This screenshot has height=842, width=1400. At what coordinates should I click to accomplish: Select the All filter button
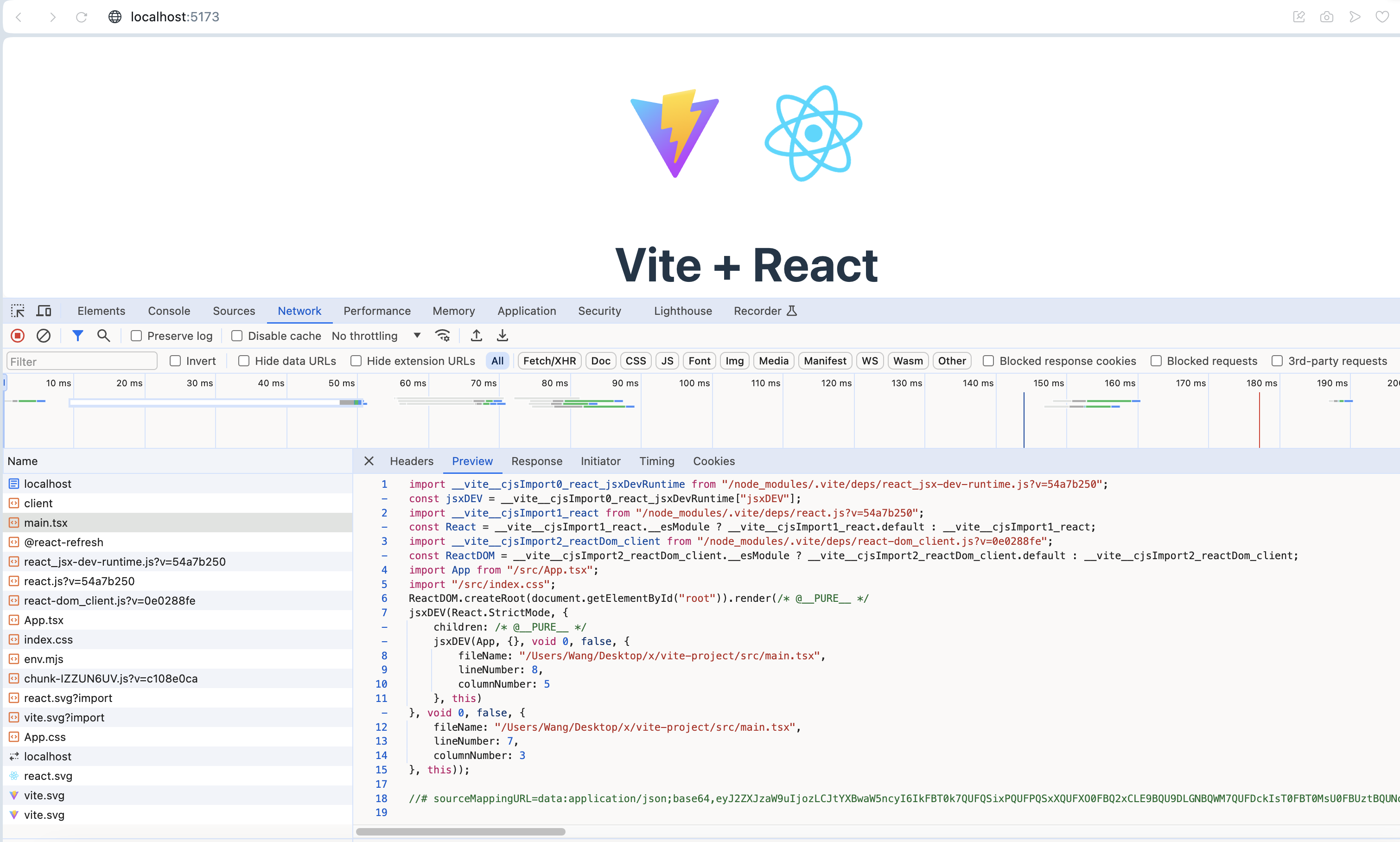click(497, 361)
